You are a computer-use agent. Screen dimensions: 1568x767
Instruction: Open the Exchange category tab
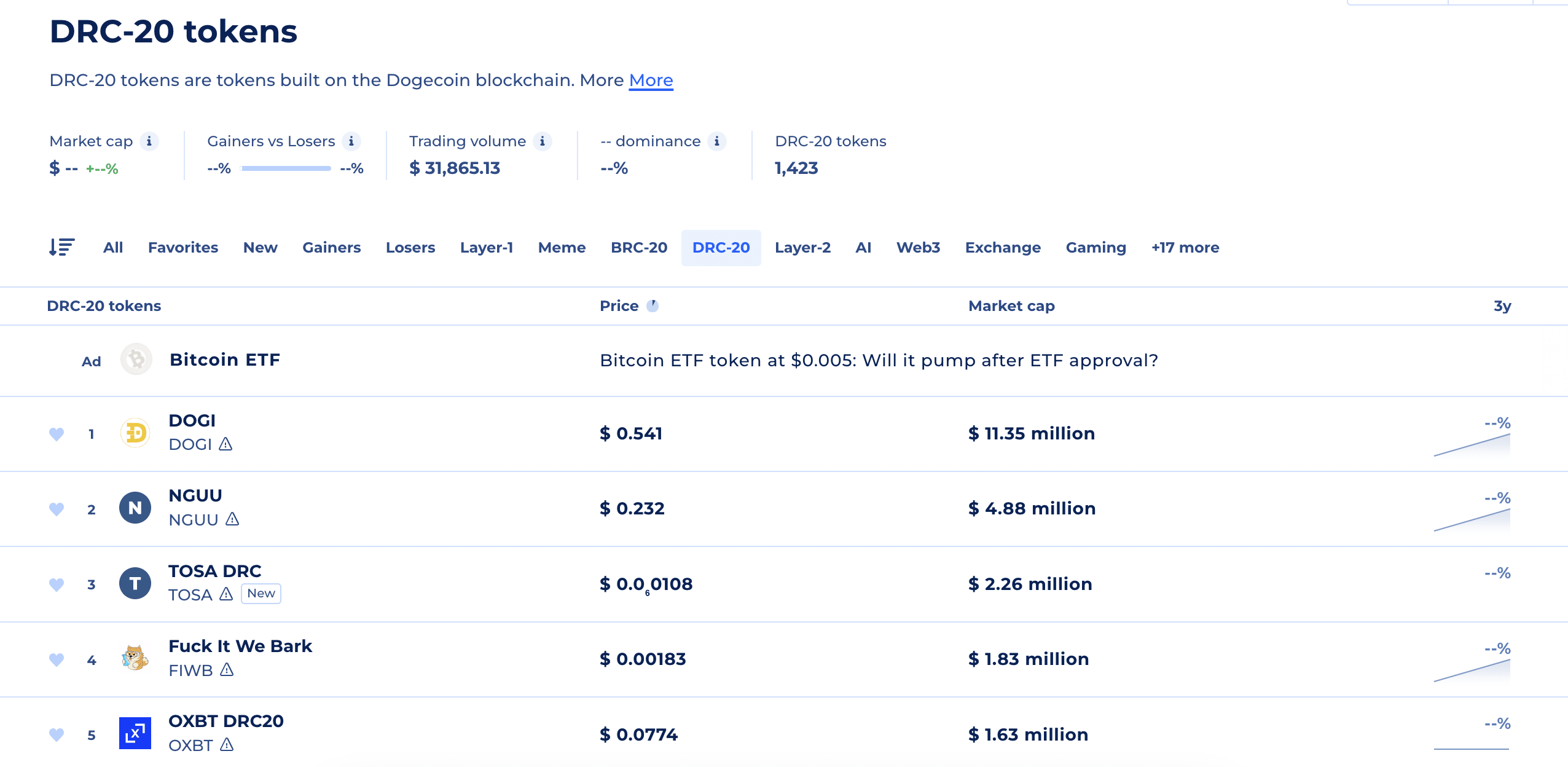point(1003,248)
